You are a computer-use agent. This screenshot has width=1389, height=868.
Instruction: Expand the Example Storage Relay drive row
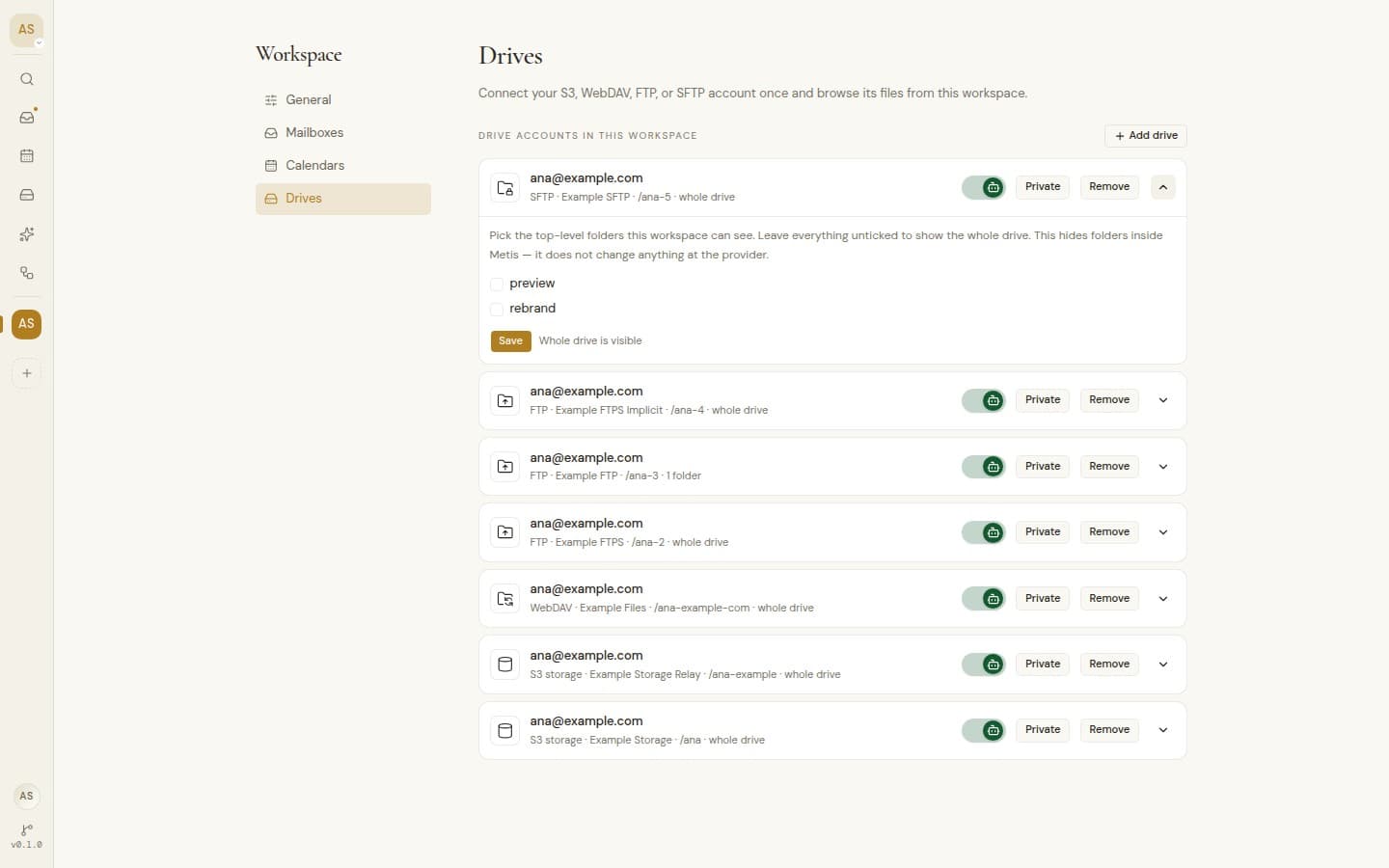click(x=1163, y=665)
